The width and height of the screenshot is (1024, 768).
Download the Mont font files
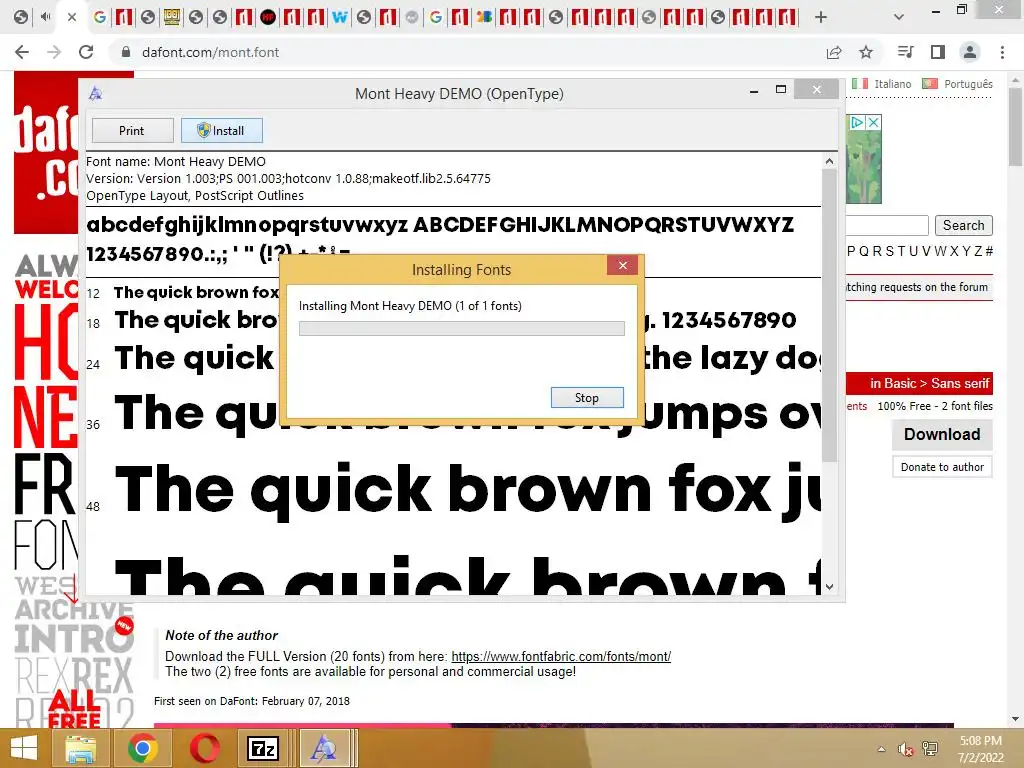942,434
